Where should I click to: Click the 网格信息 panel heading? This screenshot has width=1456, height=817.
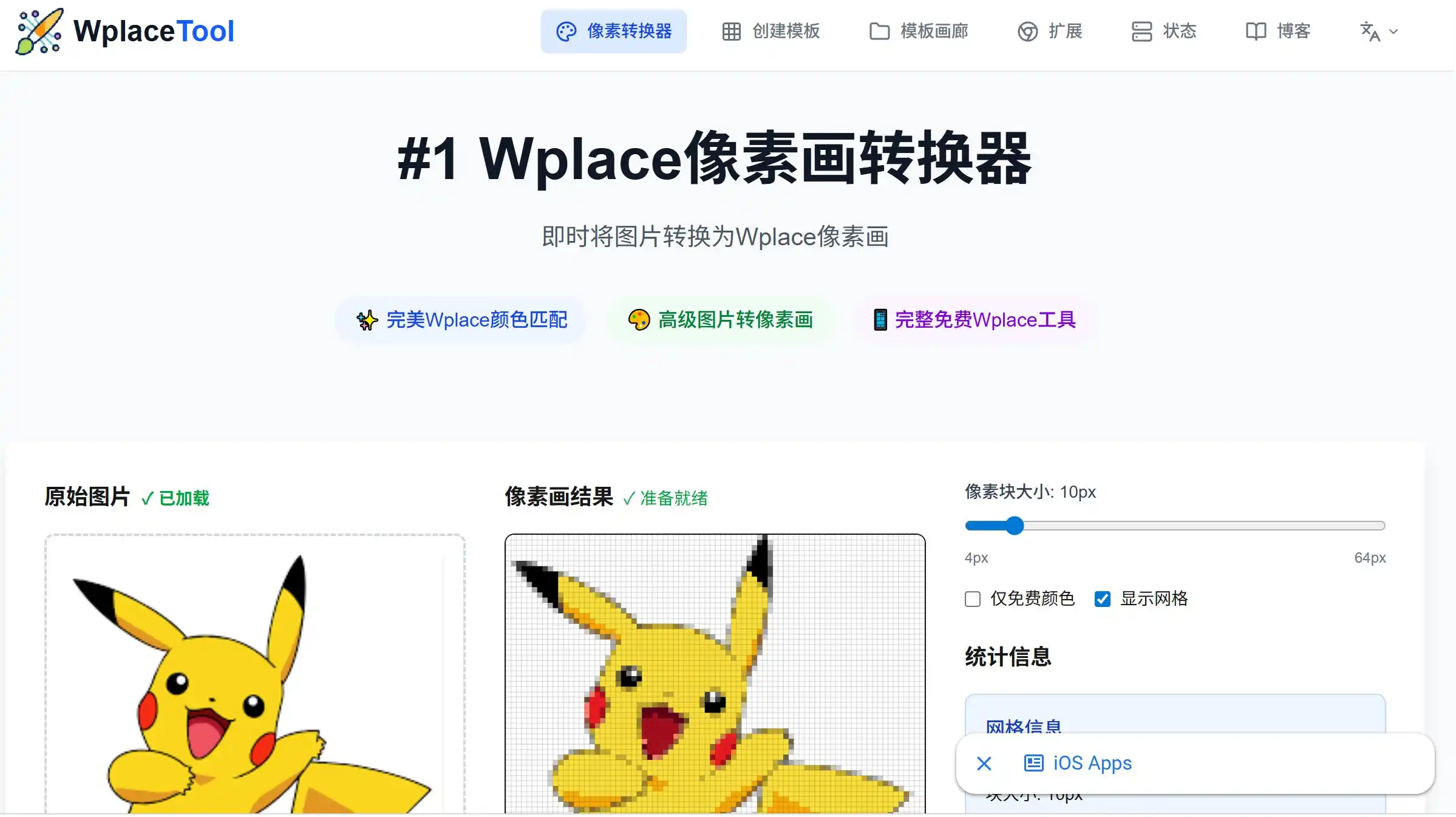[x=1024, y=726]
